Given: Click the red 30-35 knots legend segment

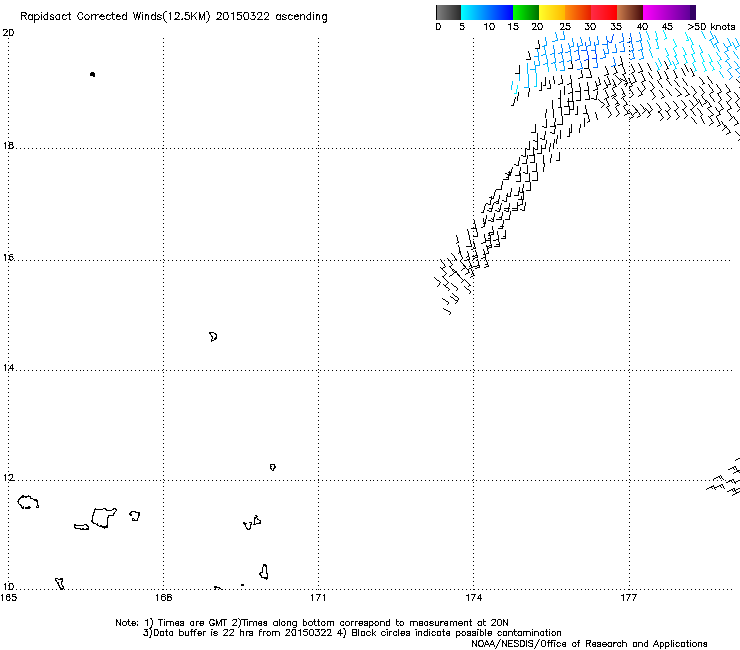Looking at the screenshot, I should [x=604, y=12].
